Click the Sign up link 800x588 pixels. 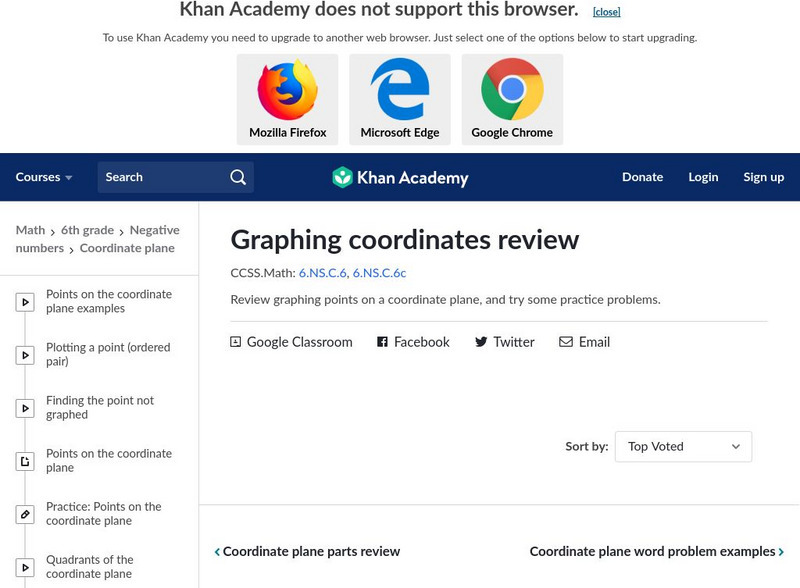pos(763,177)
